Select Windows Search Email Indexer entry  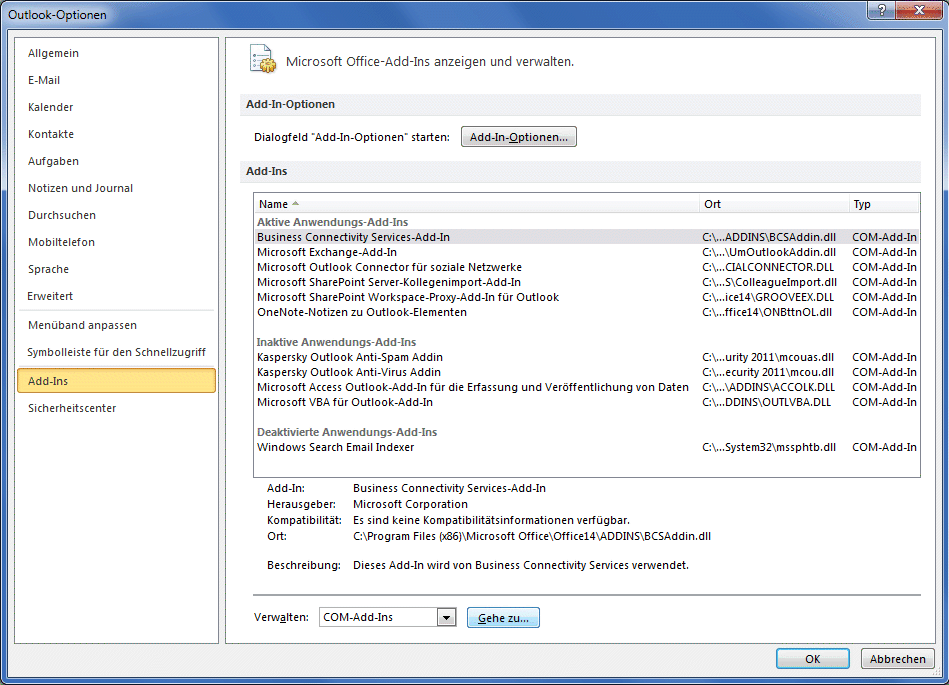click(335, 447)
